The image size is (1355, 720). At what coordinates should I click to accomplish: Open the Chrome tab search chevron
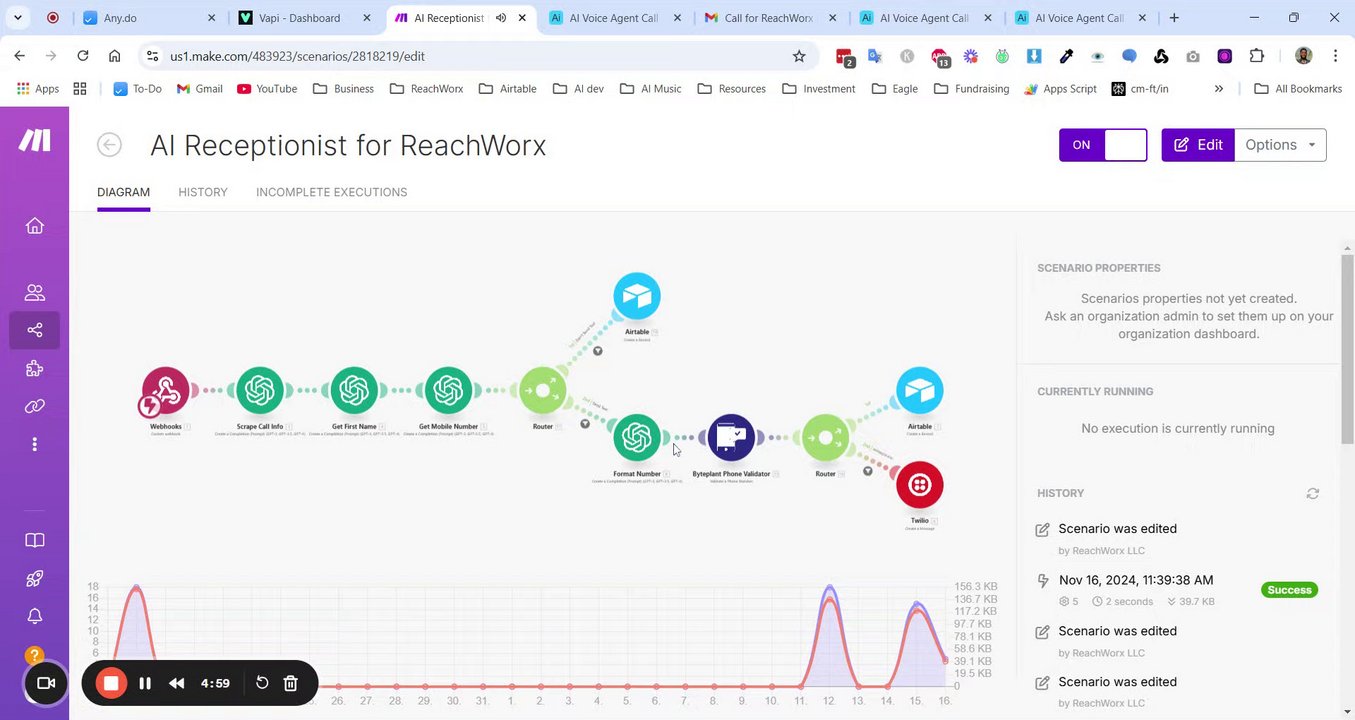(18, 18)
